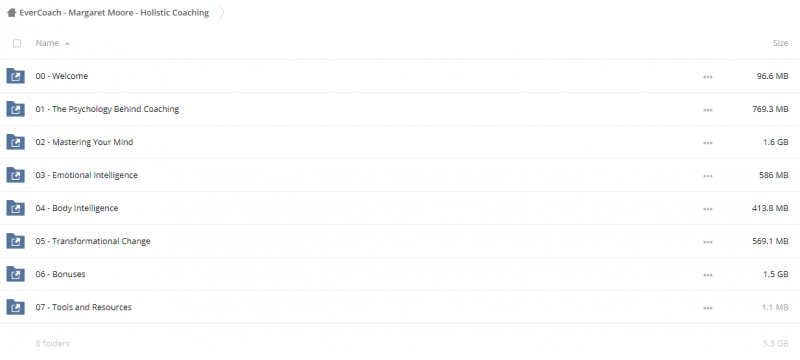The image size is (800, 360).
Task: Click the Tools and Resources folder icon
Action: pos(15,307)
